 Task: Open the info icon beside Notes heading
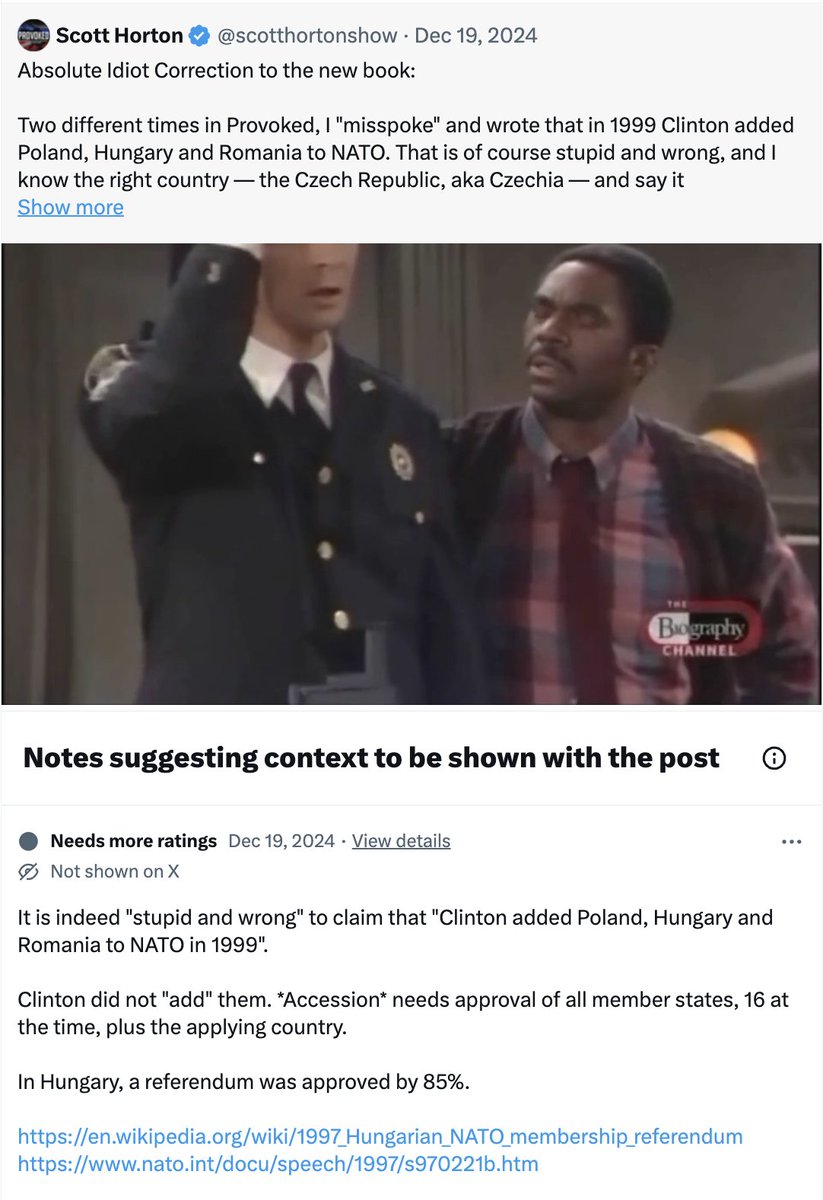[x=774, y=759]
